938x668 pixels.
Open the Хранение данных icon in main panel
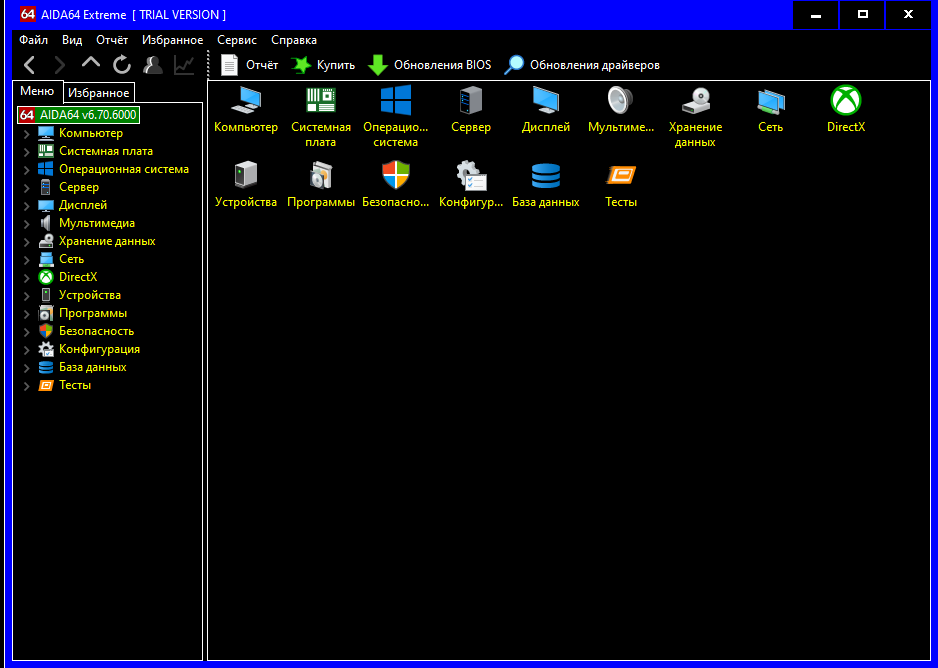pyautogui.click(x=695, y=101)
